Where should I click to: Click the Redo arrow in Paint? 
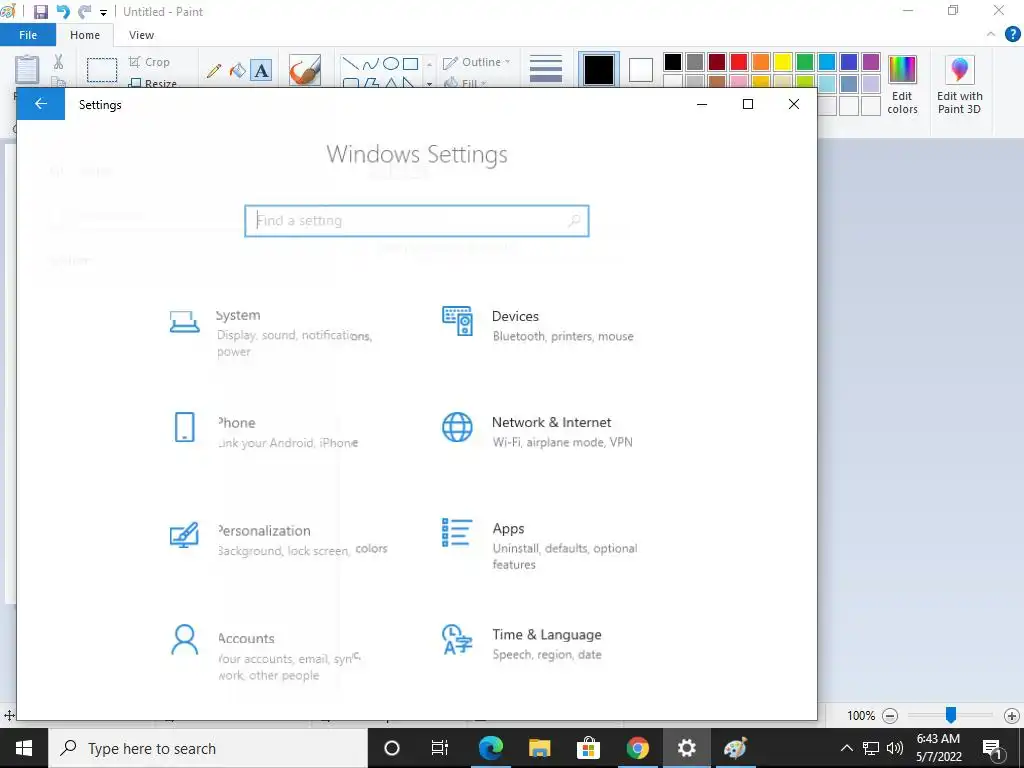pyautogui.click(x=84, y=12)
